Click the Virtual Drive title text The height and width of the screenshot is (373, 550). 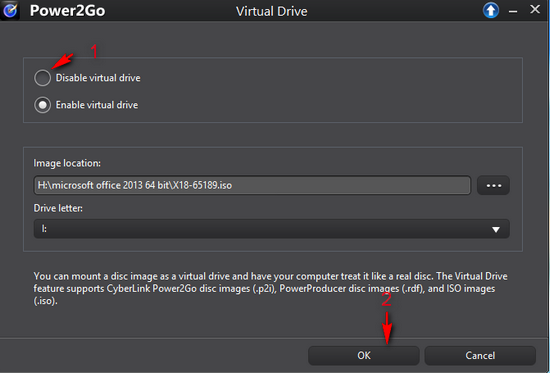pyautogui.click(x=272, y=11)
